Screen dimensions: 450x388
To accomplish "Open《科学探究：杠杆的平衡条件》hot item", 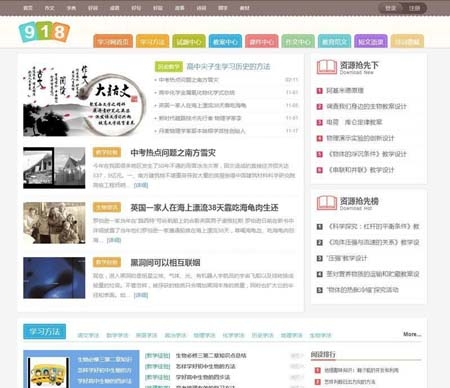I will tap(373, 227).
